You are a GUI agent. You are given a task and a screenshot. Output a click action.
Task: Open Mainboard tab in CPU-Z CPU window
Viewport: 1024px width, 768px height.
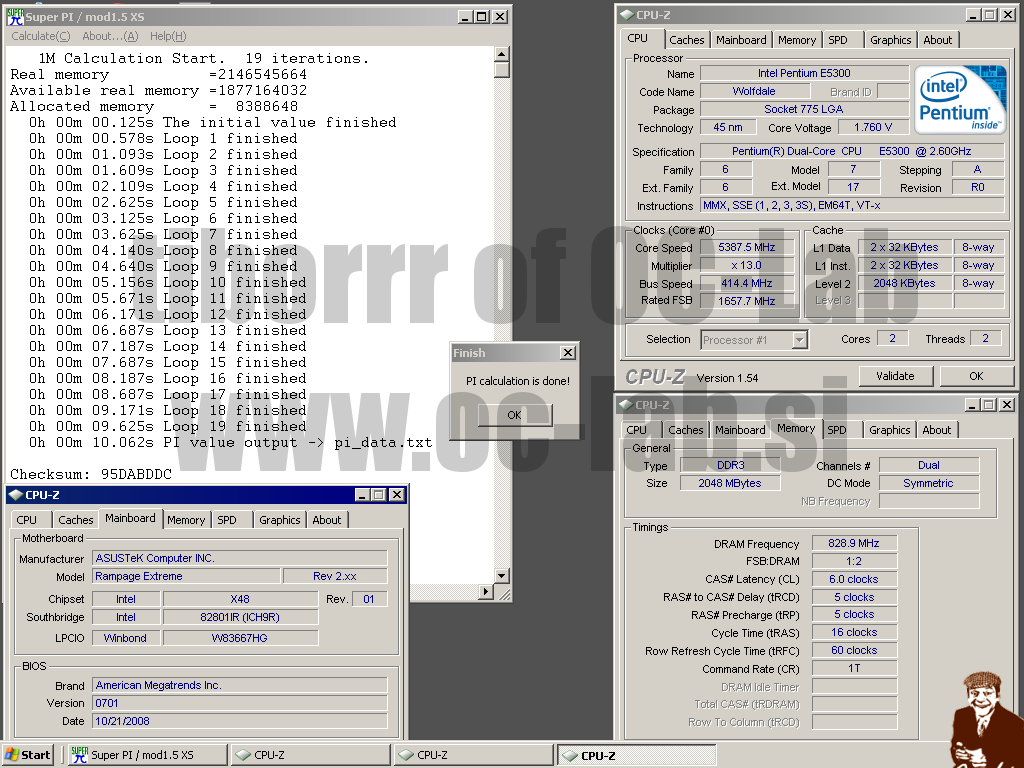click(x=741, y=40)
